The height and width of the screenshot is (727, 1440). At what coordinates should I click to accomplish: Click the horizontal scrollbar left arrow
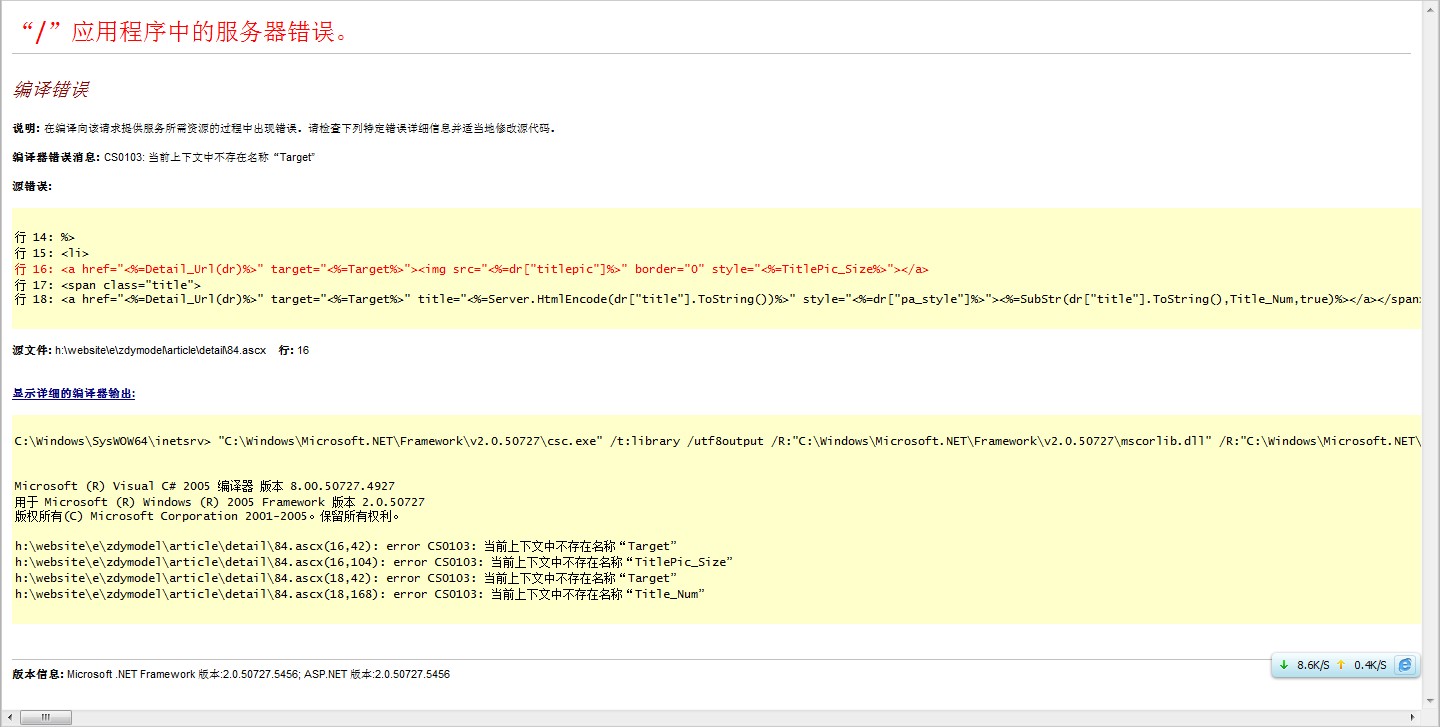point(8,718)
